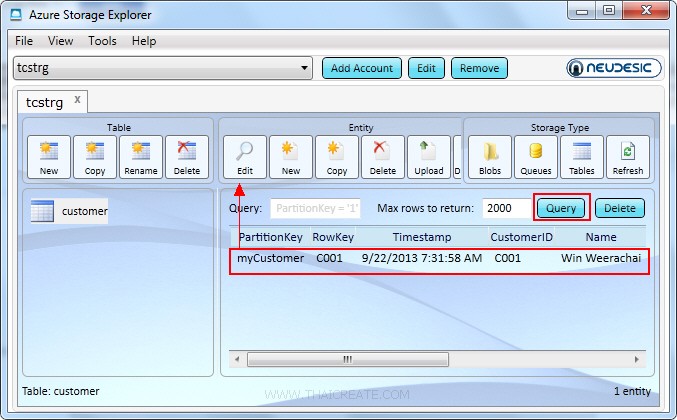Copy the selected entity
This screenshot has height=420, width=677.
[337, 157]
